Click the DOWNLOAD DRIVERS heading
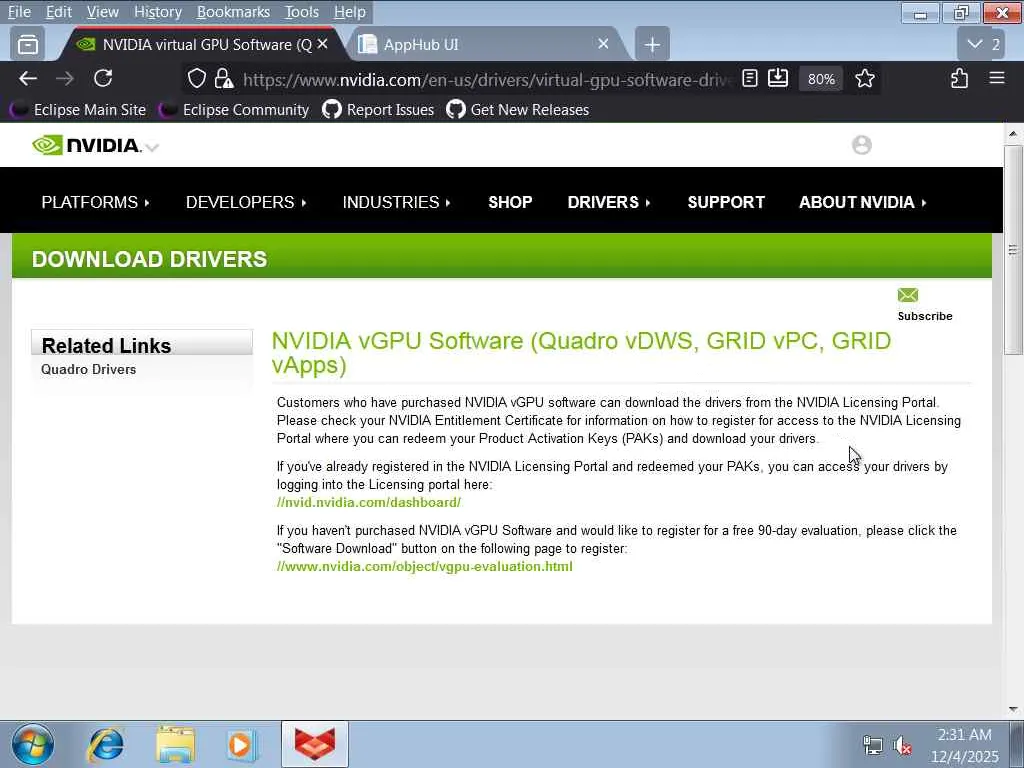 150,259
